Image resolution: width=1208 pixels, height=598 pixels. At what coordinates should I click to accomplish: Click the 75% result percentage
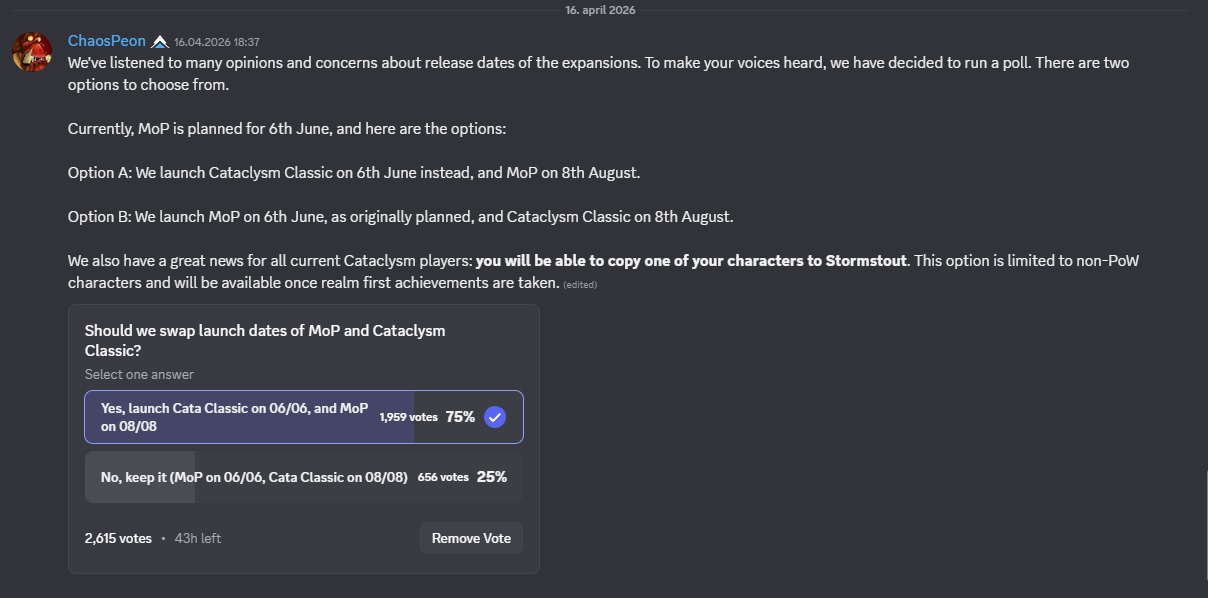click(x=460, y=417)
